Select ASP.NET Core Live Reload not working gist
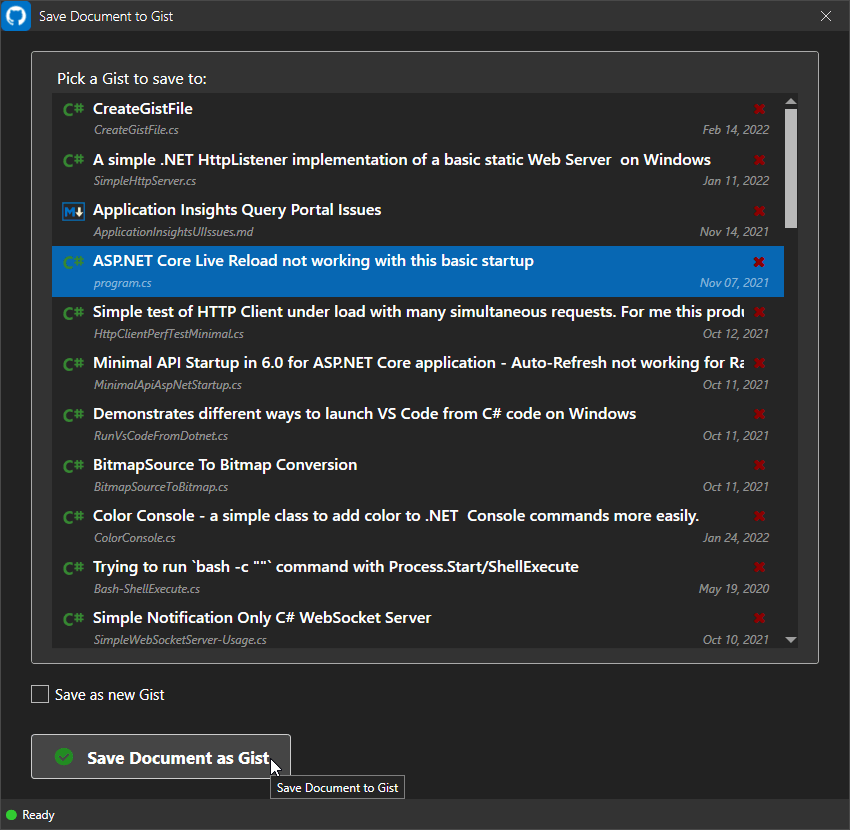 313,261
